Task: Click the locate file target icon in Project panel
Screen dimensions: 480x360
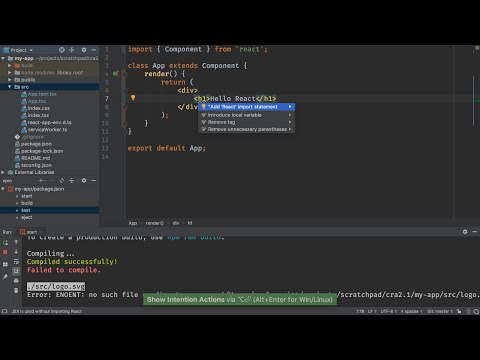Action: click(x=62, y=50)
